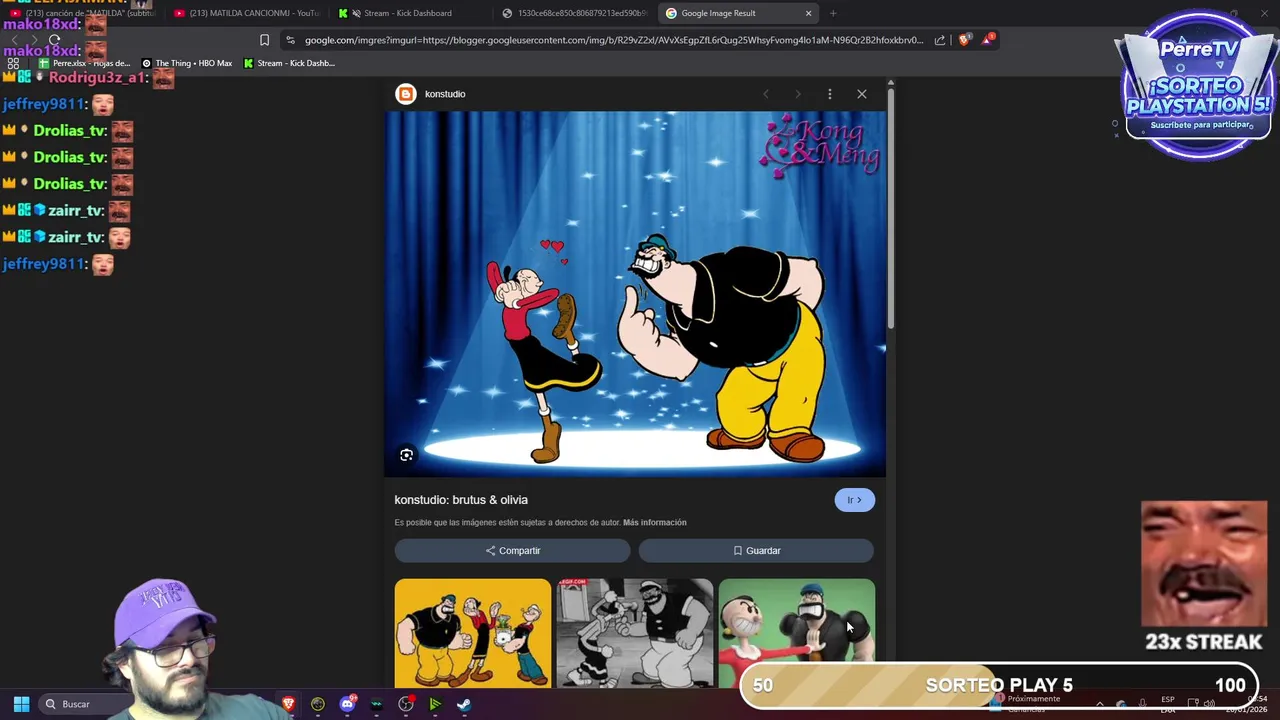Open the black-and-white related thumbnail
The image size is (1280, 720).
tap(635, 633)
